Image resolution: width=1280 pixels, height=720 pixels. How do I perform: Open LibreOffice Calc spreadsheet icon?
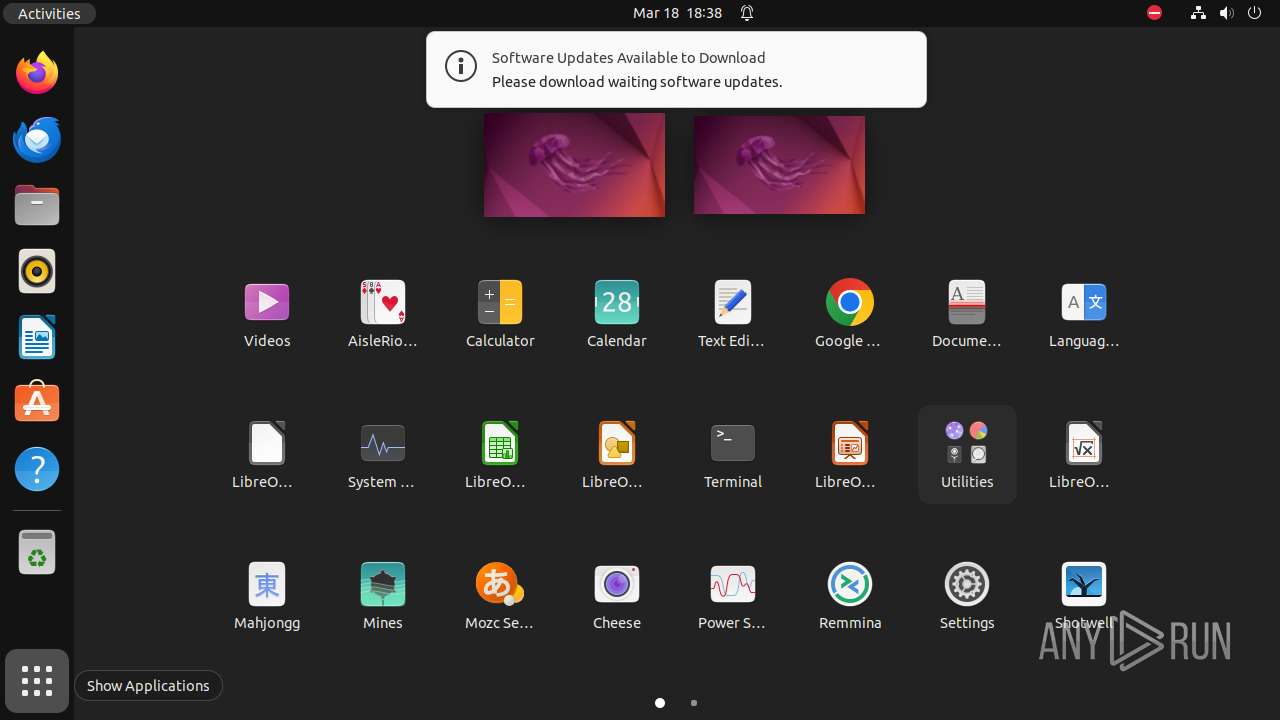pyautogui.click(x=500, y=454)
